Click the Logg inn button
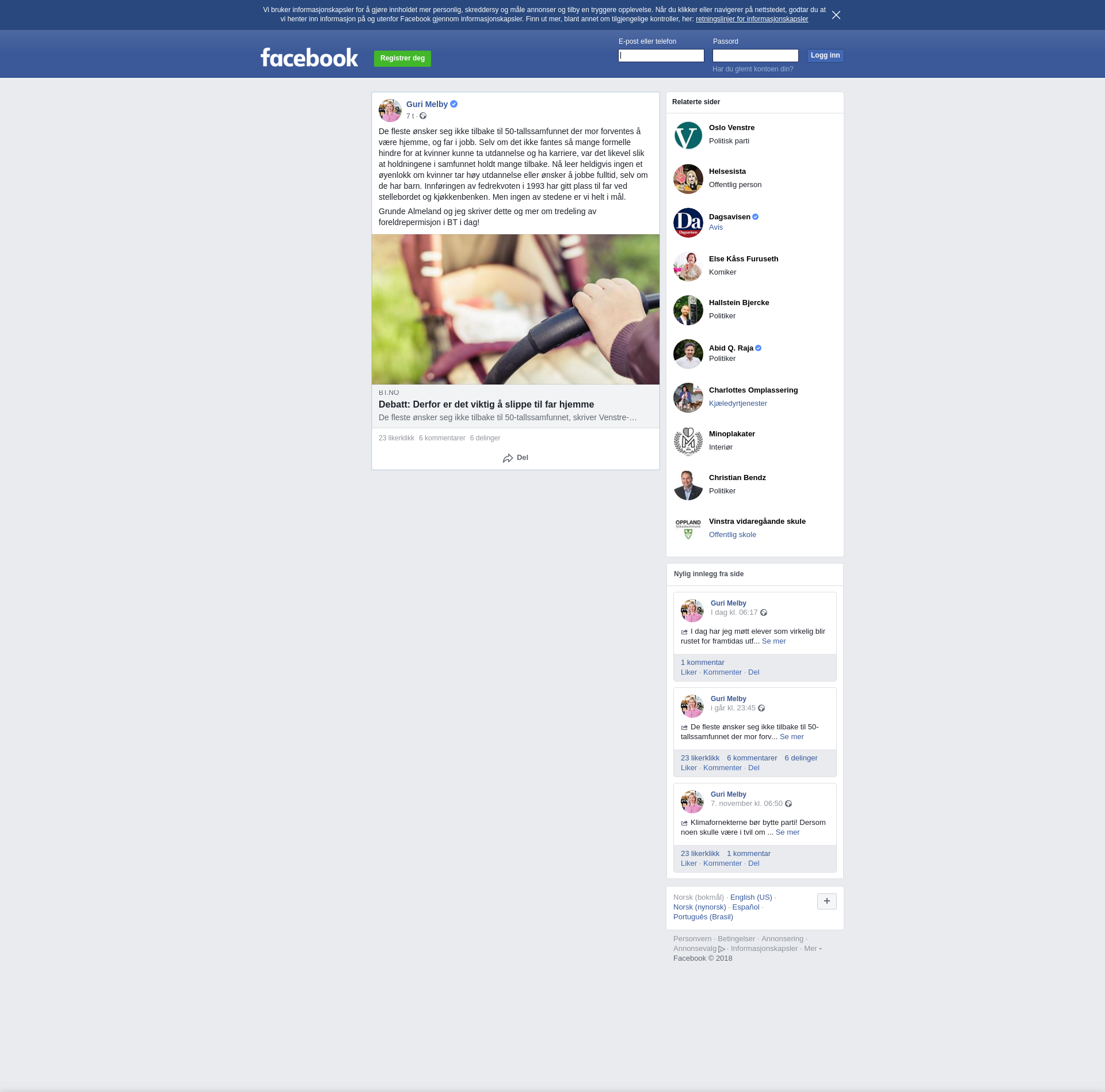The image size is (1105, 1092). pos(825,55)
